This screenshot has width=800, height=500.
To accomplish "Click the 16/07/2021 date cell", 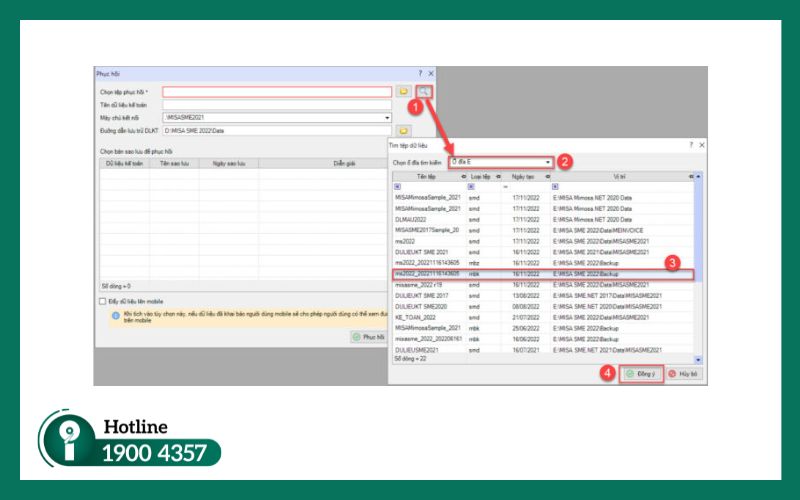I will click(526, 350).
